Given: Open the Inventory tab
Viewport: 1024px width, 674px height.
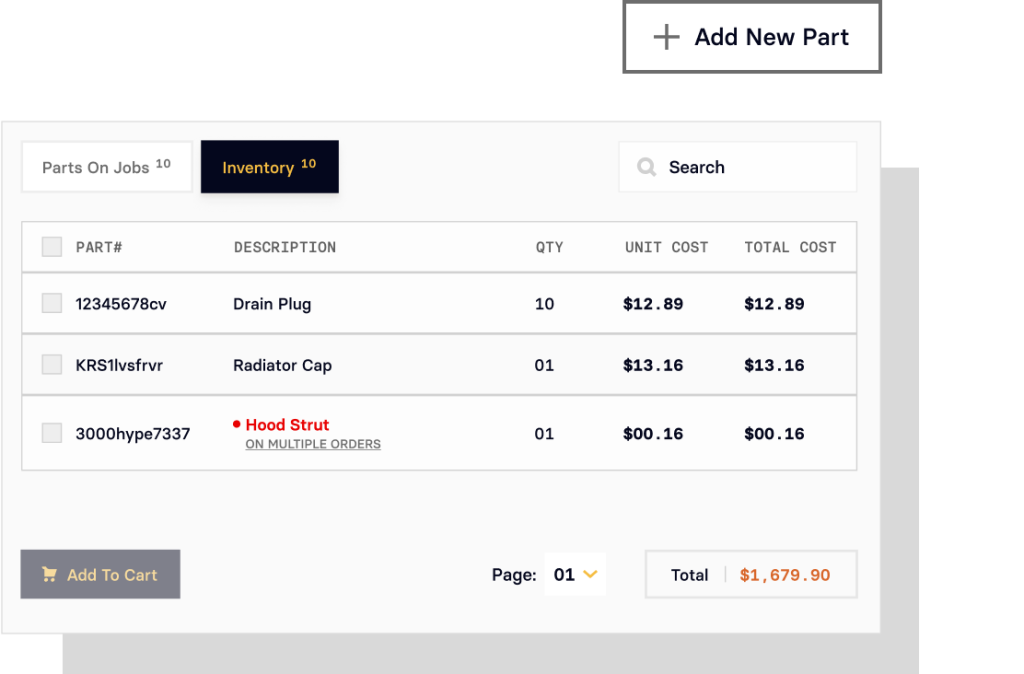Looking at the screenshot, I should point(269,167).
